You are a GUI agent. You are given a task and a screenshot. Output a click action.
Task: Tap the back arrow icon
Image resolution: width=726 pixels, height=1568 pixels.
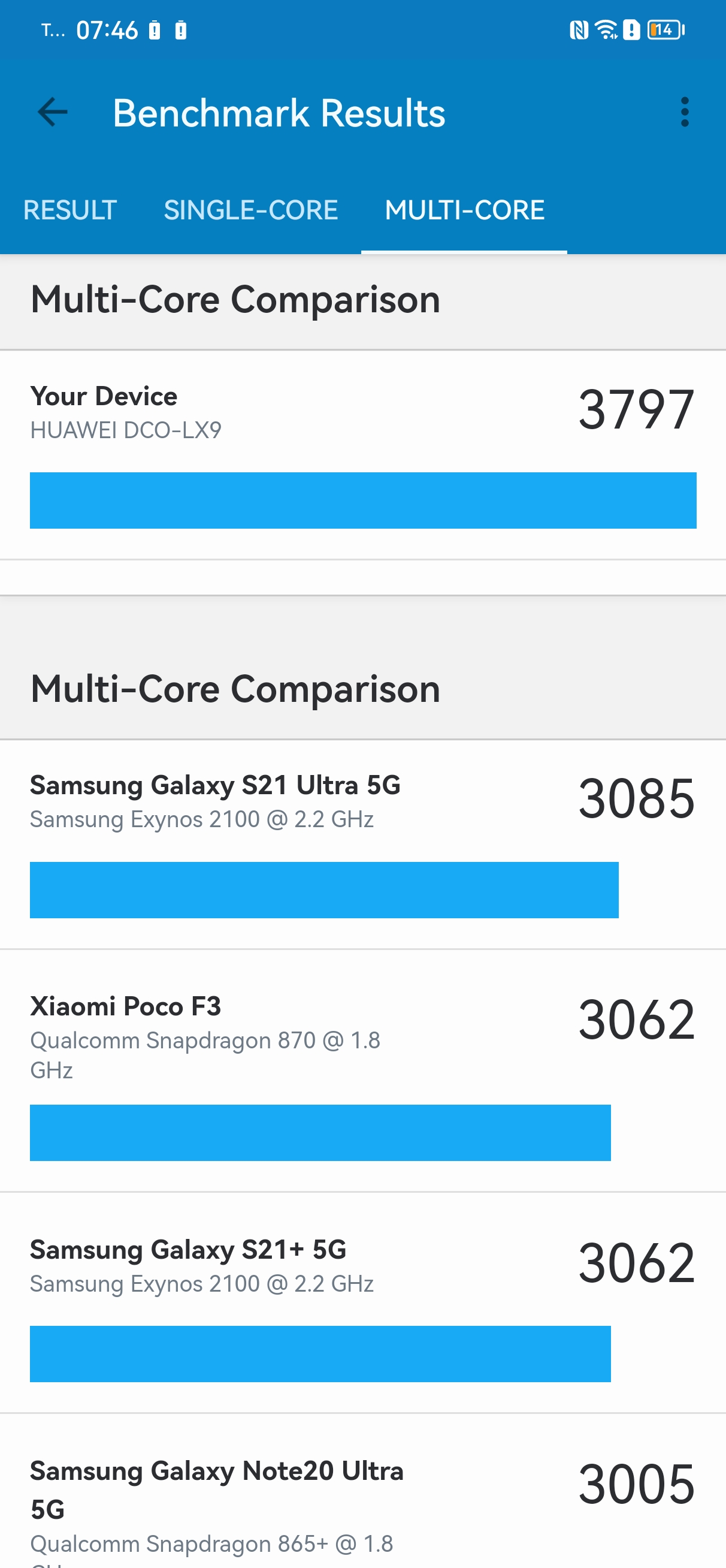point(52,113)
